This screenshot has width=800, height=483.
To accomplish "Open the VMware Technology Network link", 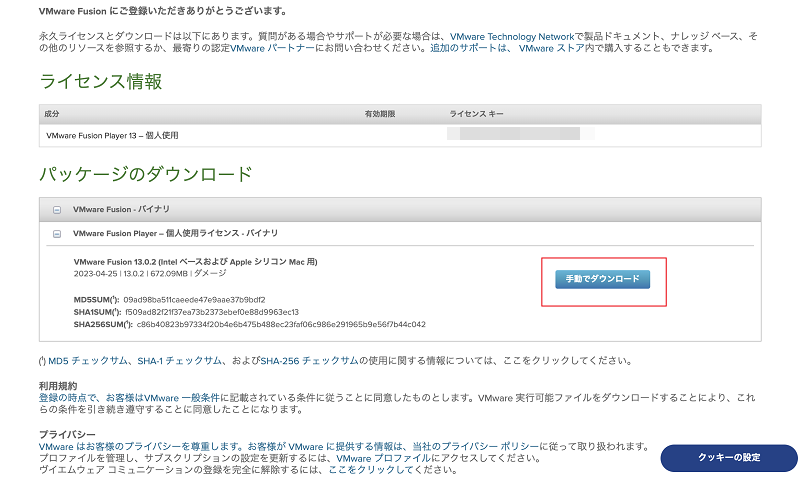I will [x=512, y=37].
